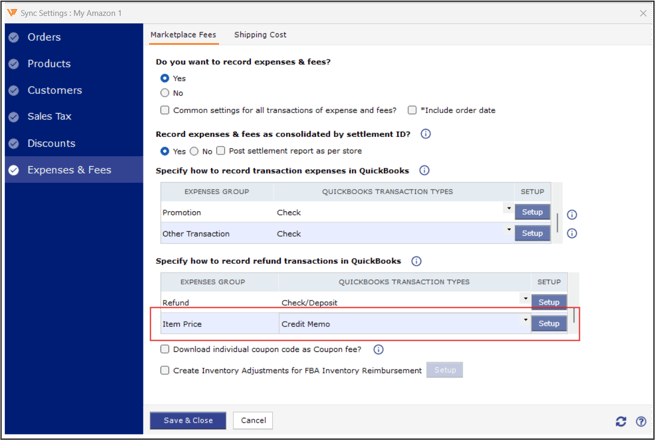Open the help question mark icon
The image size is (655, 440).
click(x=641, y=421)
